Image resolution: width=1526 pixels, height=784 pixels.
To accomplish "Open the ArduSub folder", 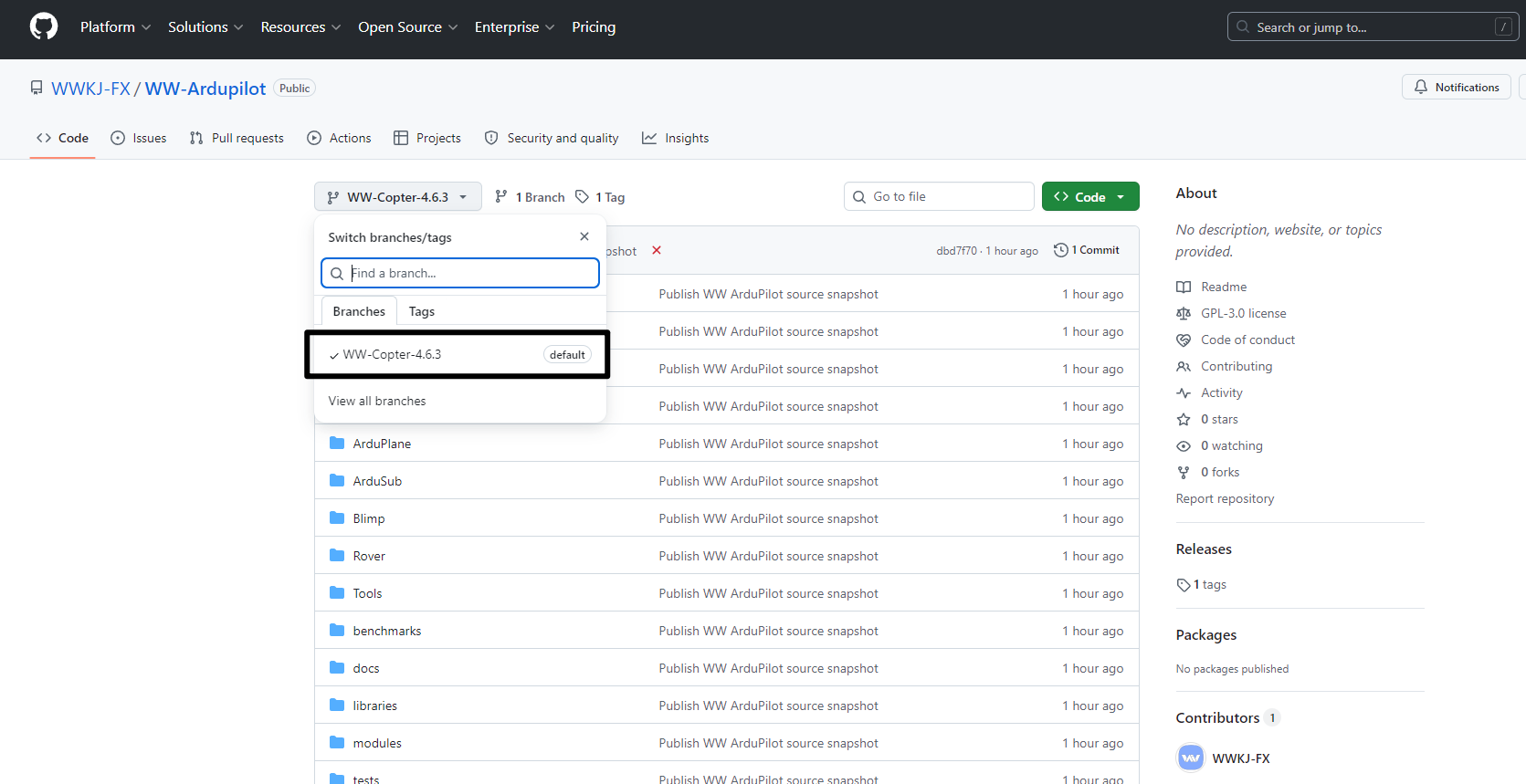I will (x=377, y=481).
